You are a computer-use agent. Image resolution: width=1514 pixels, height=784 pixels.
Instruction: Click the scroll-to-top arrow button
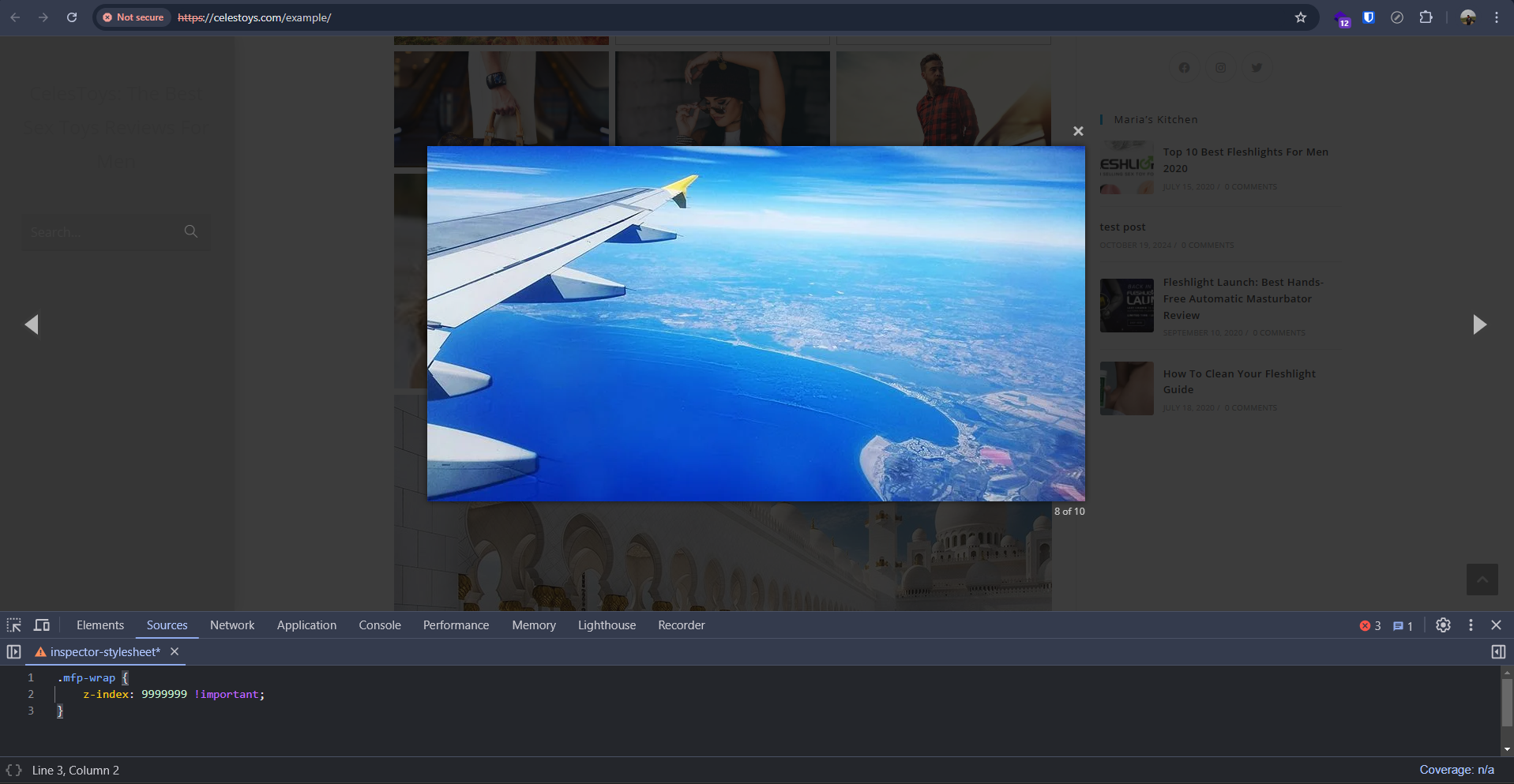click(x=1482, y=580)
